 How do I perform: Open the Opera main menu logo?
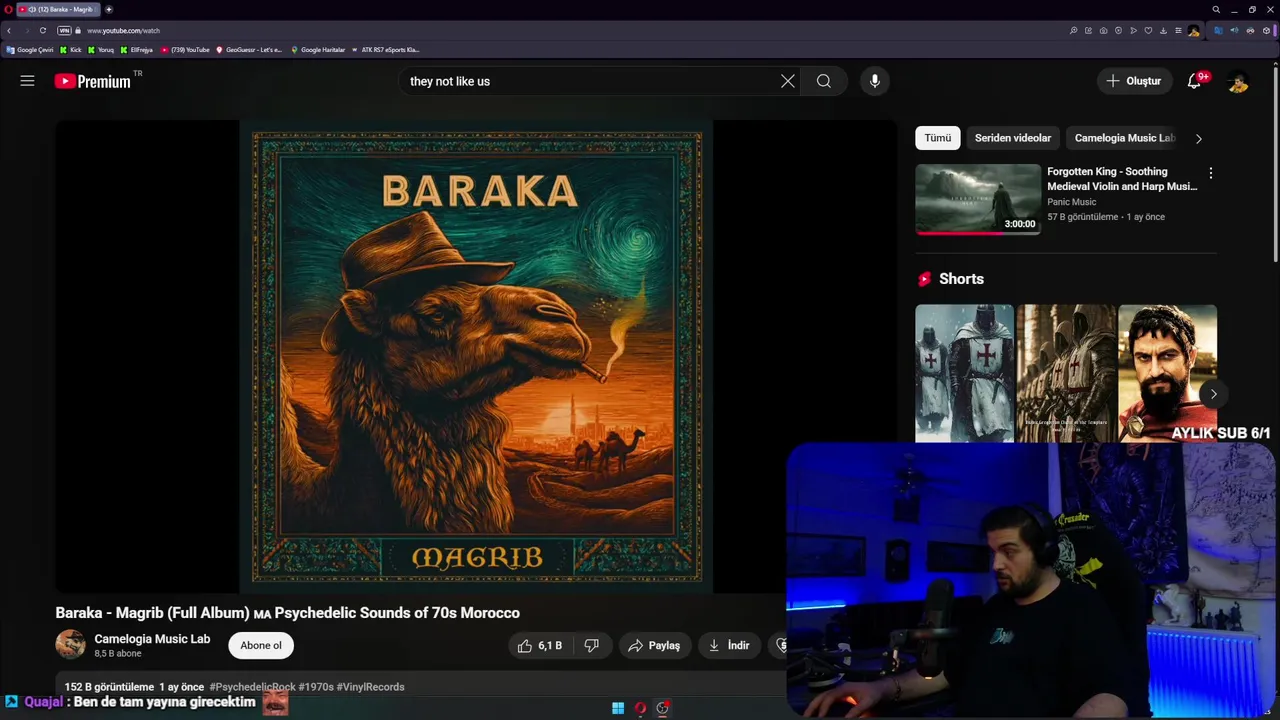point(8,9)
